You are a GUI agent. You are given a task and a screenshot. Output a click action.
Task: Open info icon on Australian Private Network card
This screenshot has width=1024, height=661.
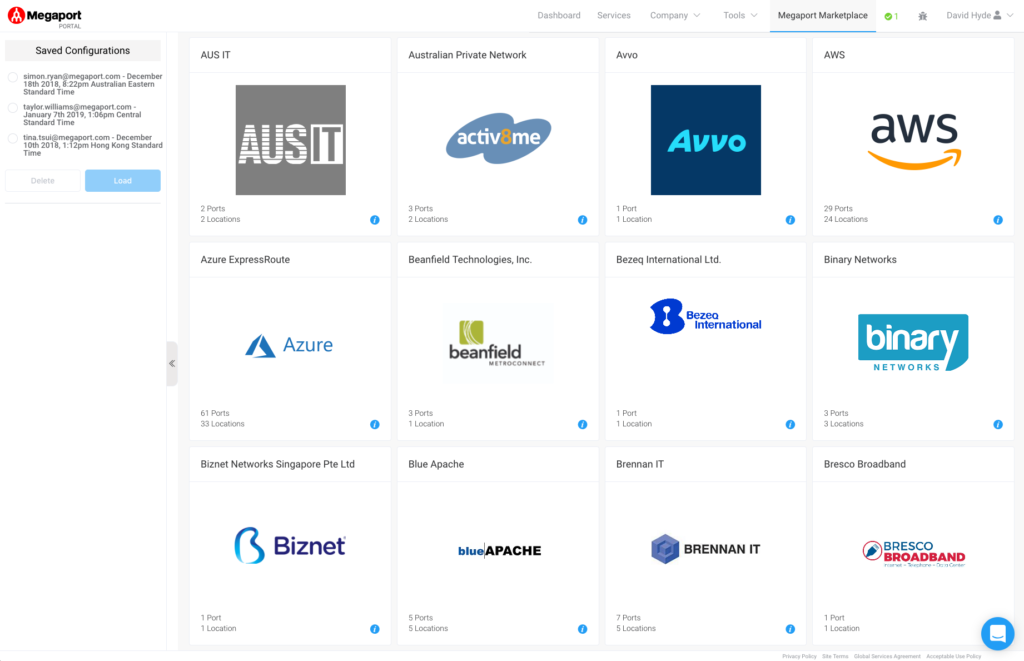pos(583,220)
